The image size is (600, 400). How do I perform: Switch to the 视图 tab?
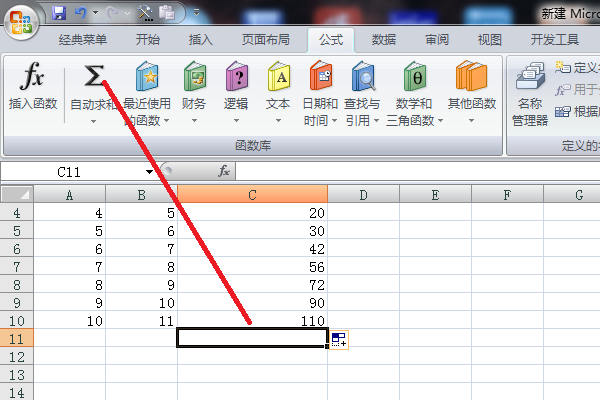[x=490, y=39]
